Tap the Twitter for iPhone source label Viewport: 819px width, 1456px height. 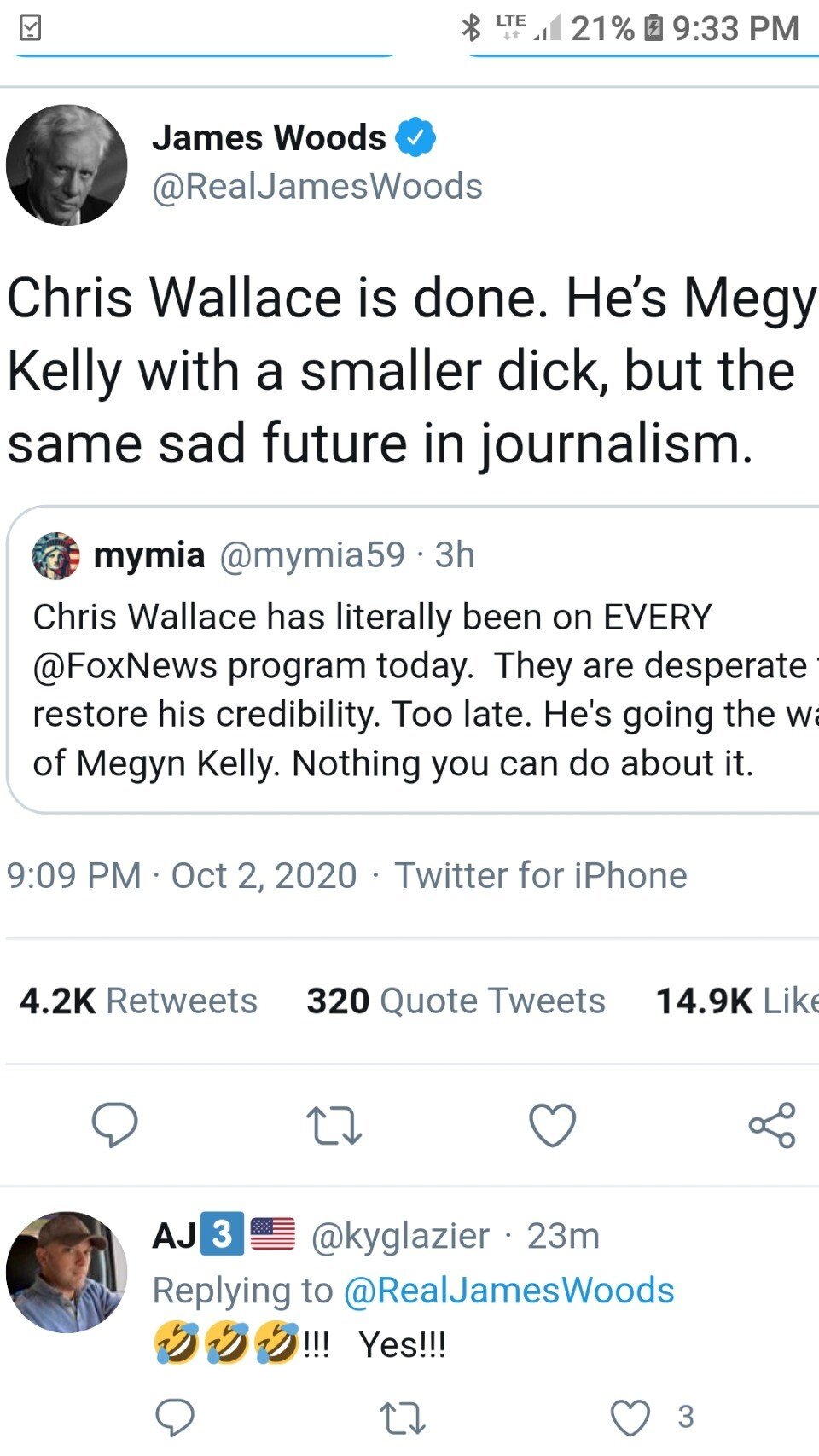pos(540,875)
